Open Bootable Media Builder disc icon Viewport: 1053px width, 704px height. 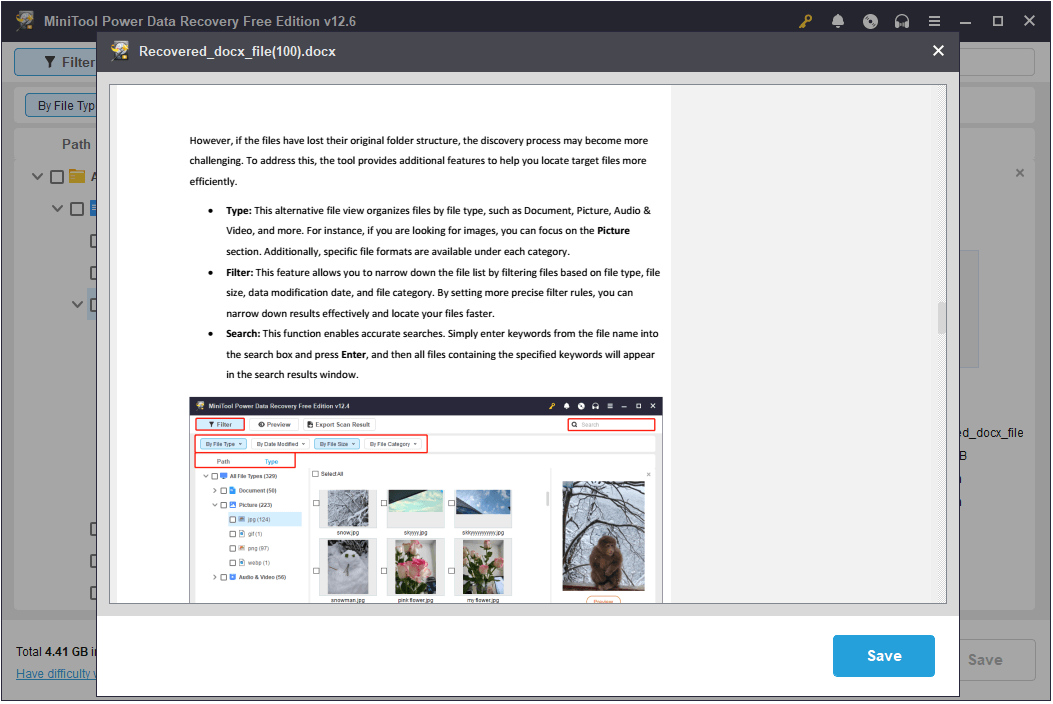click(x=870, y=20)
